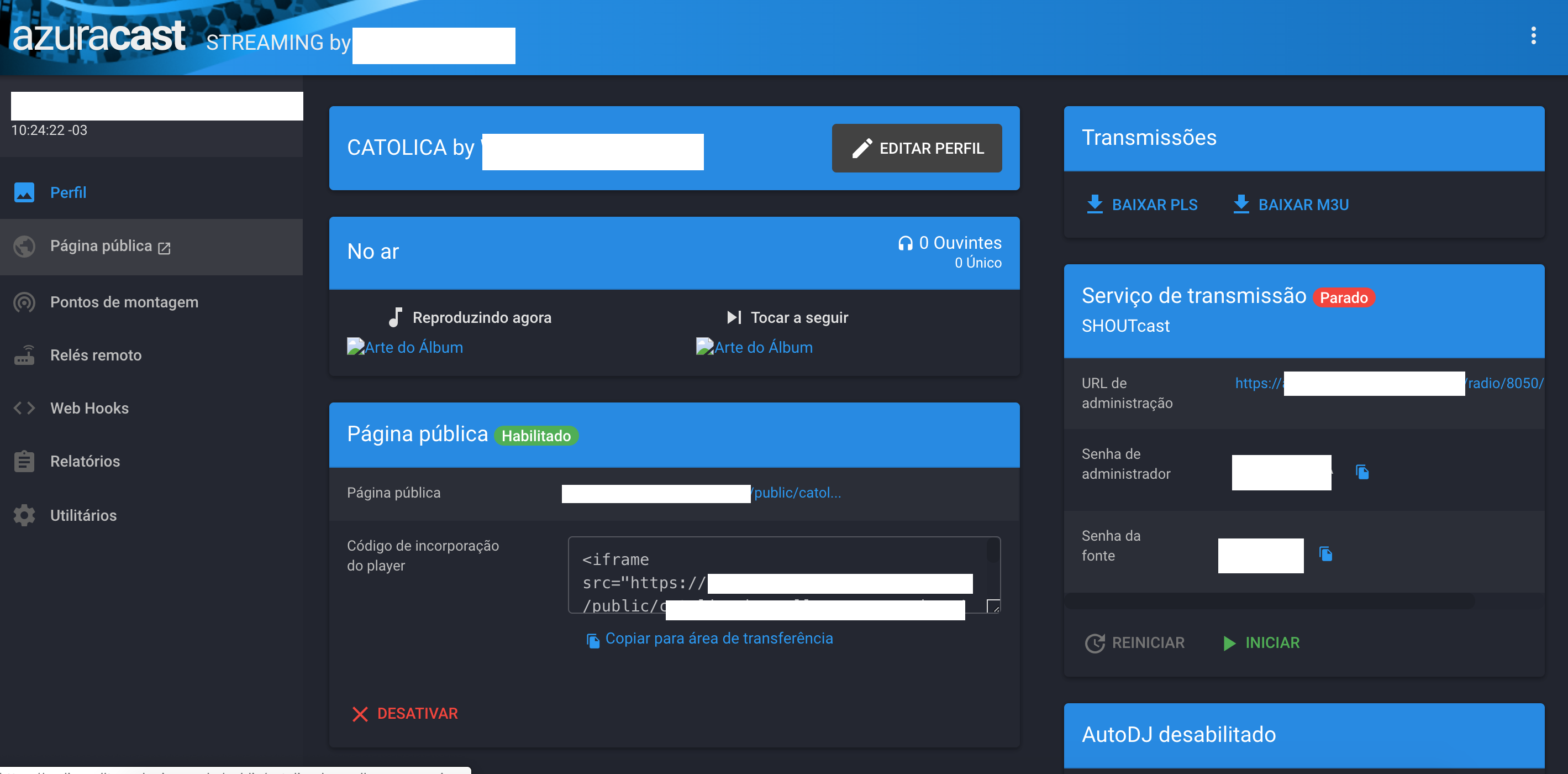Disable public page with DESATIVAR
Screen dimensions: 1568x774
[x=406, y=713]
